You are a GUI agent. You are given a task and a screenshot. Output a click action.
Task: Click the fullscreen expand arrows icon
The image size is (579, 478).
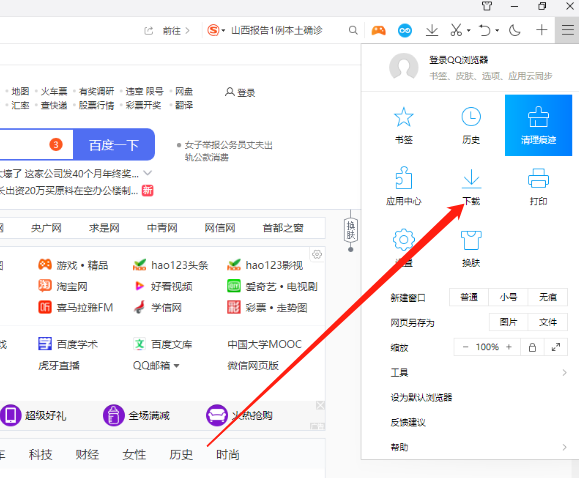coord(556,347)
